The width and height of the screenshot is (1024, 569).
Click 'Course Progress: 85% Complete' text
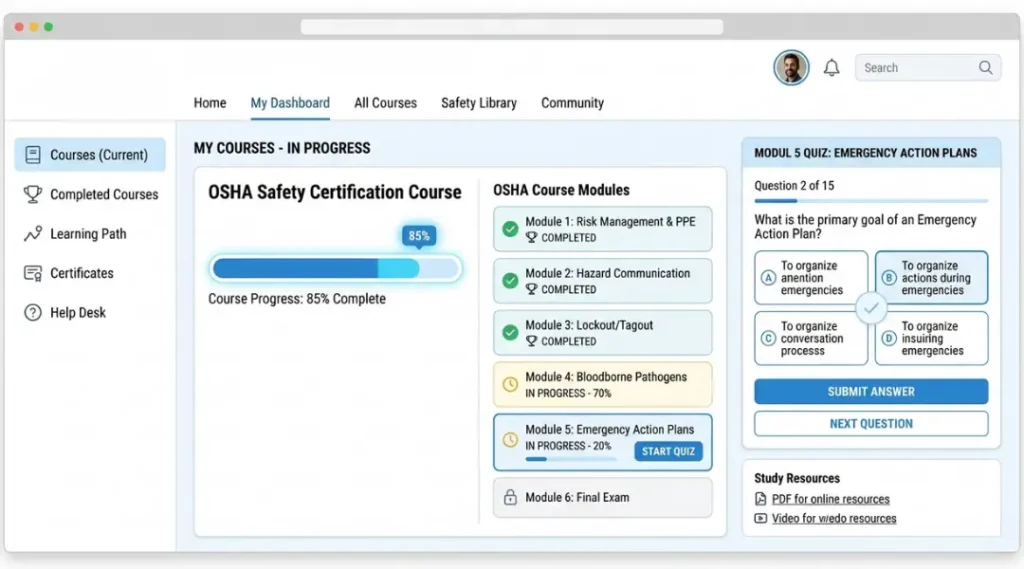pyautogui.click(x=296, y=299)
